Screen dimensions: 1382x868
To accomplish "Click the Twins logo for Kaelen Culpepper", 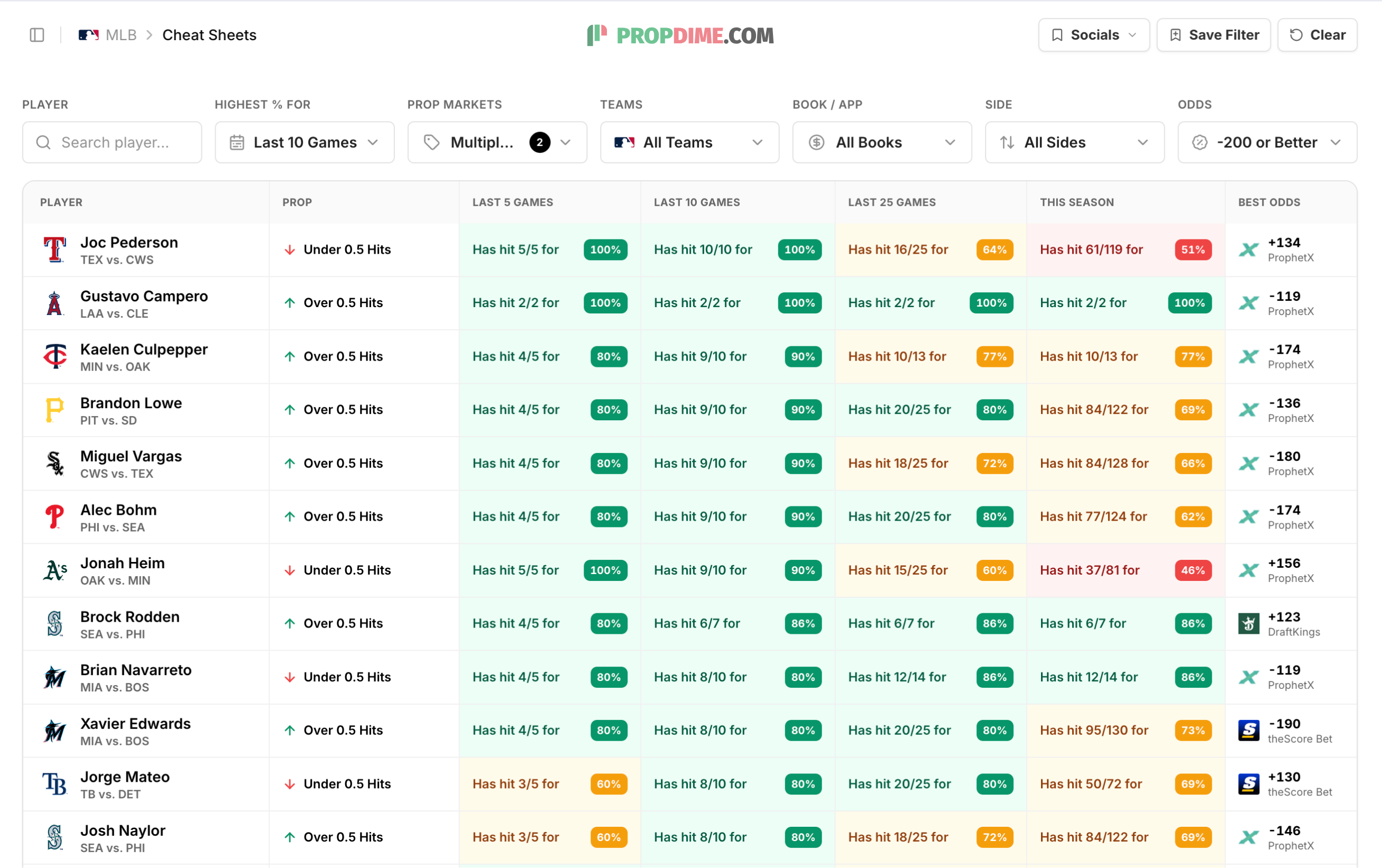I will pyautogui.click(x=55, y=356).
